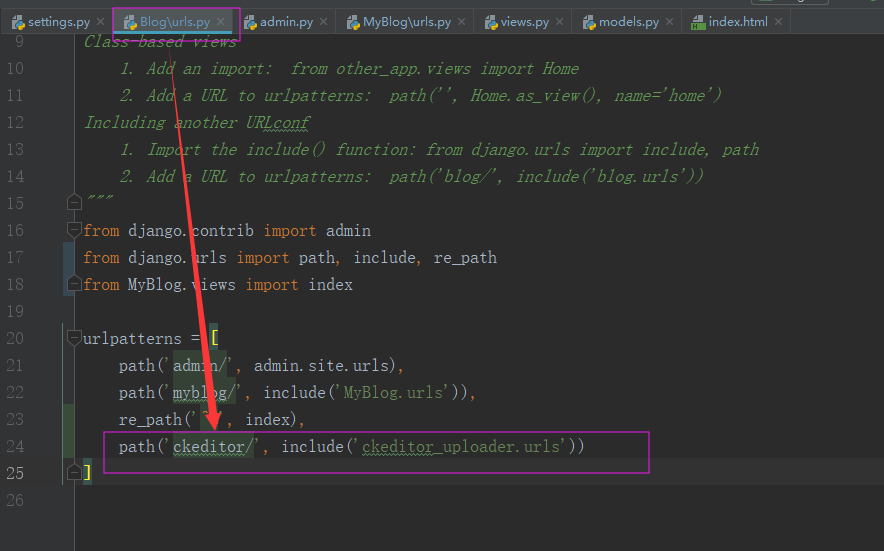Click the Python file icon on views.py tab
Image resolution: width=884 pixels, height=551 pixels.
tap(490, 23)
